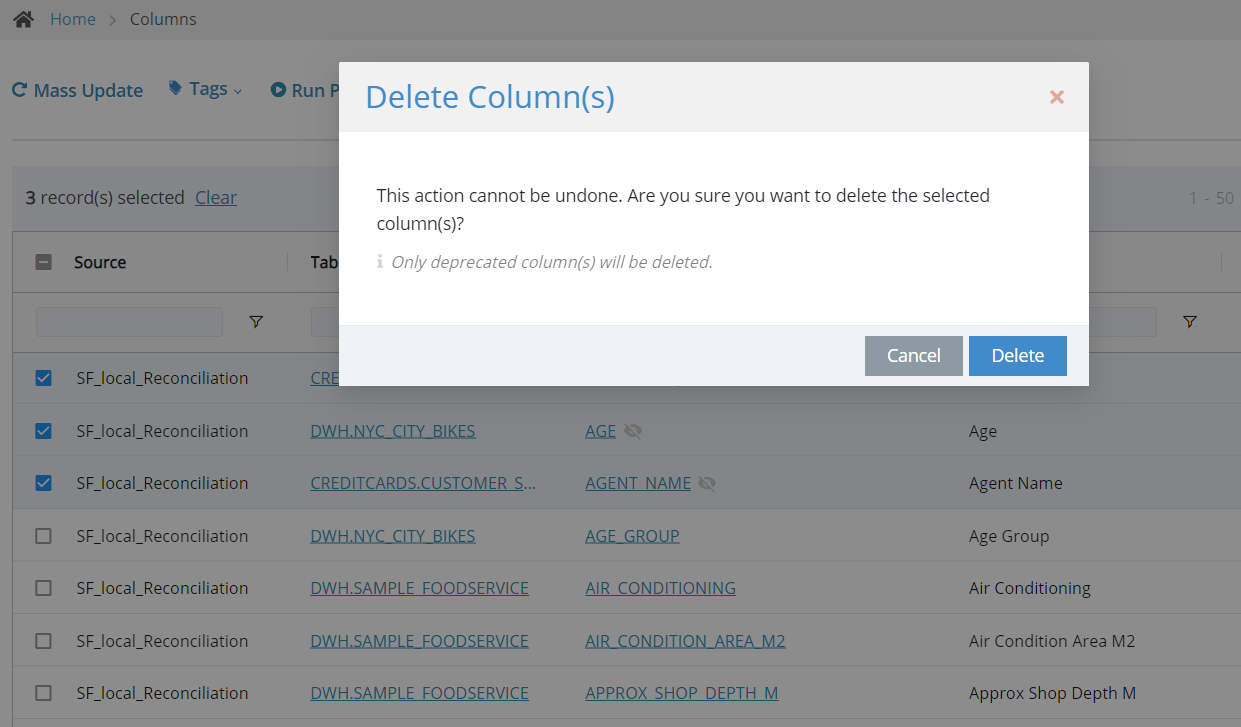1241x727 pixels.
Task: Select the Age Group label cell
Action: click(1009, 536)
